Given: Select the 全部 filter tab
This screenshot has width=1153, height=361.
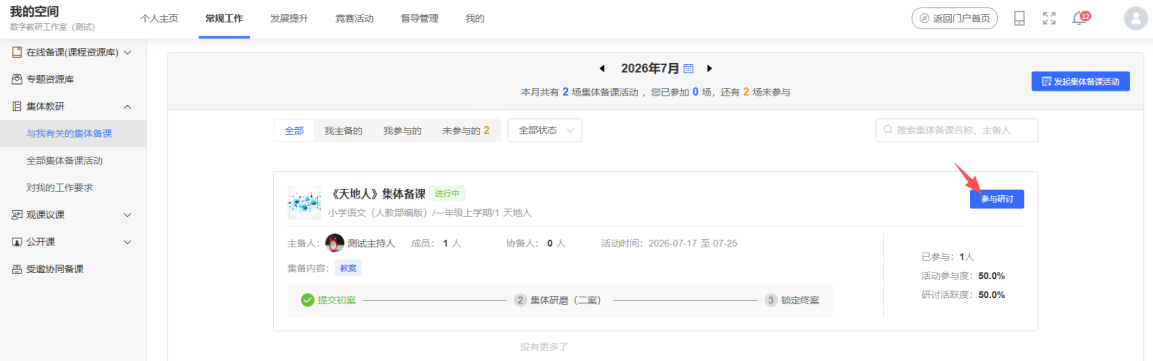Looking at the screenshot, I should [294, 131].
